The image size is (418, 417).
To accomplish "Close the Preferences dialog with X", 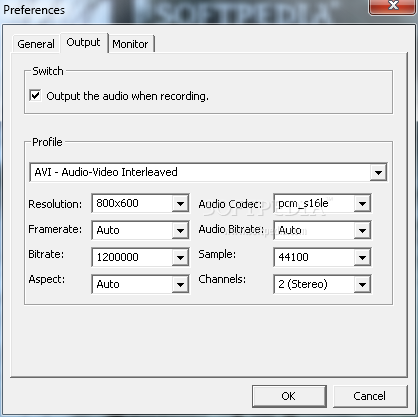I will pos(392,6).
